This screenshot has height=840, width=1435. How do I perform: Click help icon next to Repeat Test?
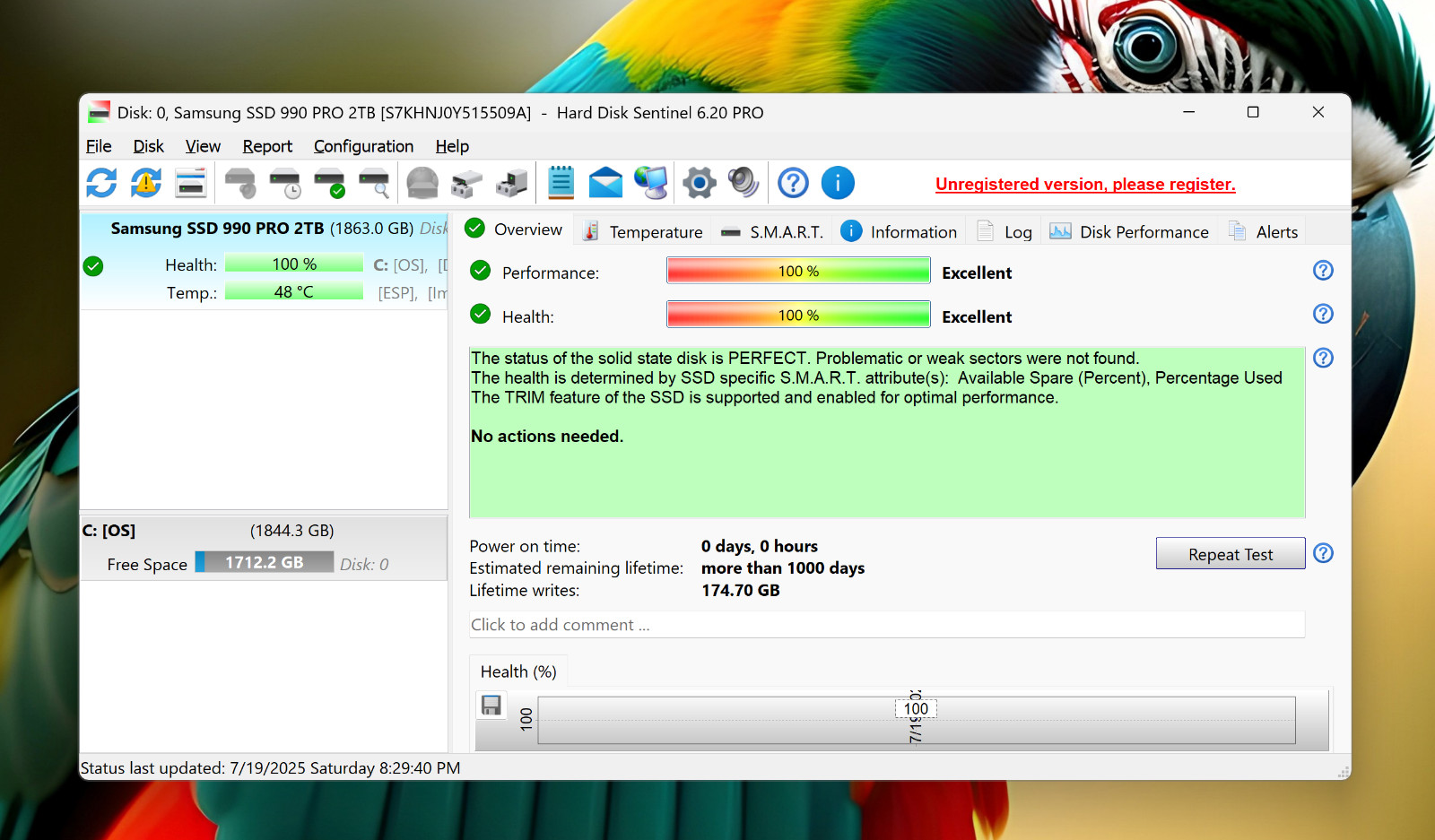1323,553
